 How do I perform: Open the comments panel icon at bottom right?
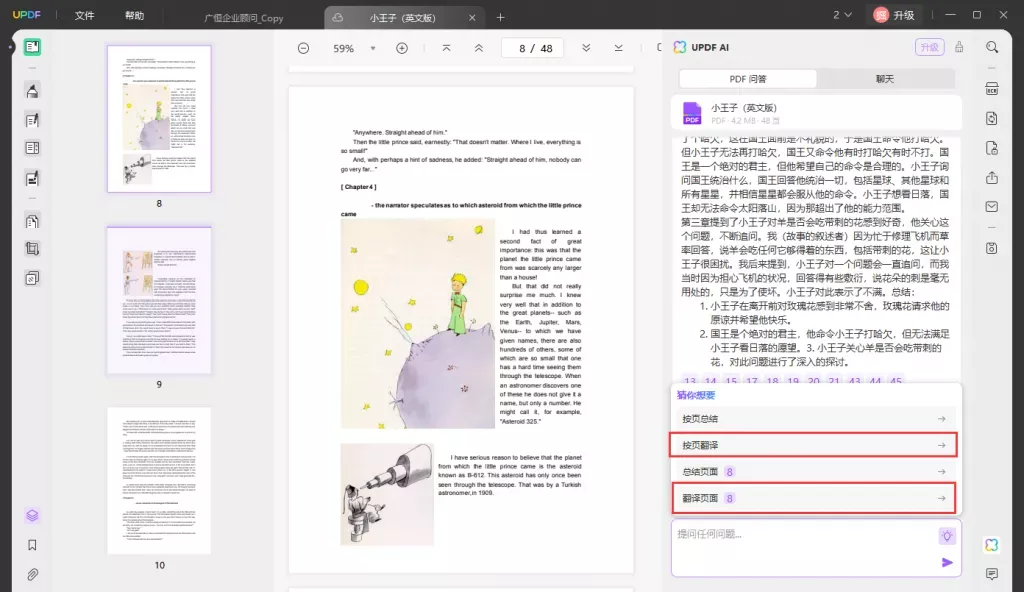(x=991, y=574)
